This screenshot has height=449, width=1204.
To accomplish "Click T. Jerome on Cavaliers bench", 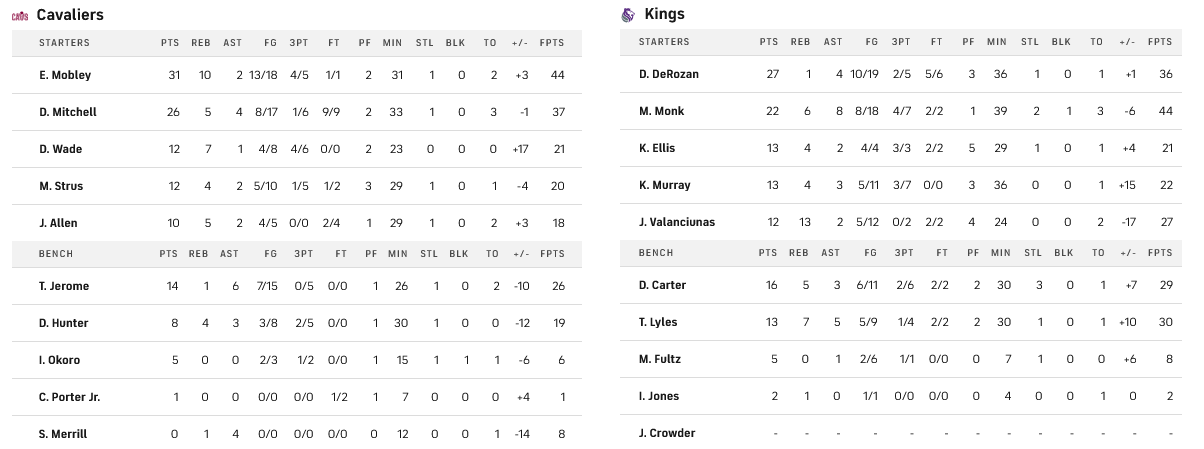I will (x=64, y=286).
